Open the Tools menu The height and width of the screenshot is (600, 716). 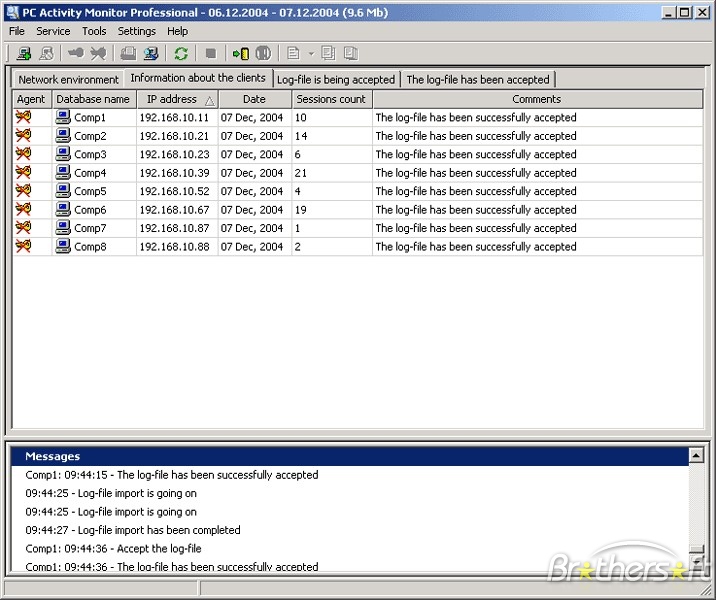[94, 31]
